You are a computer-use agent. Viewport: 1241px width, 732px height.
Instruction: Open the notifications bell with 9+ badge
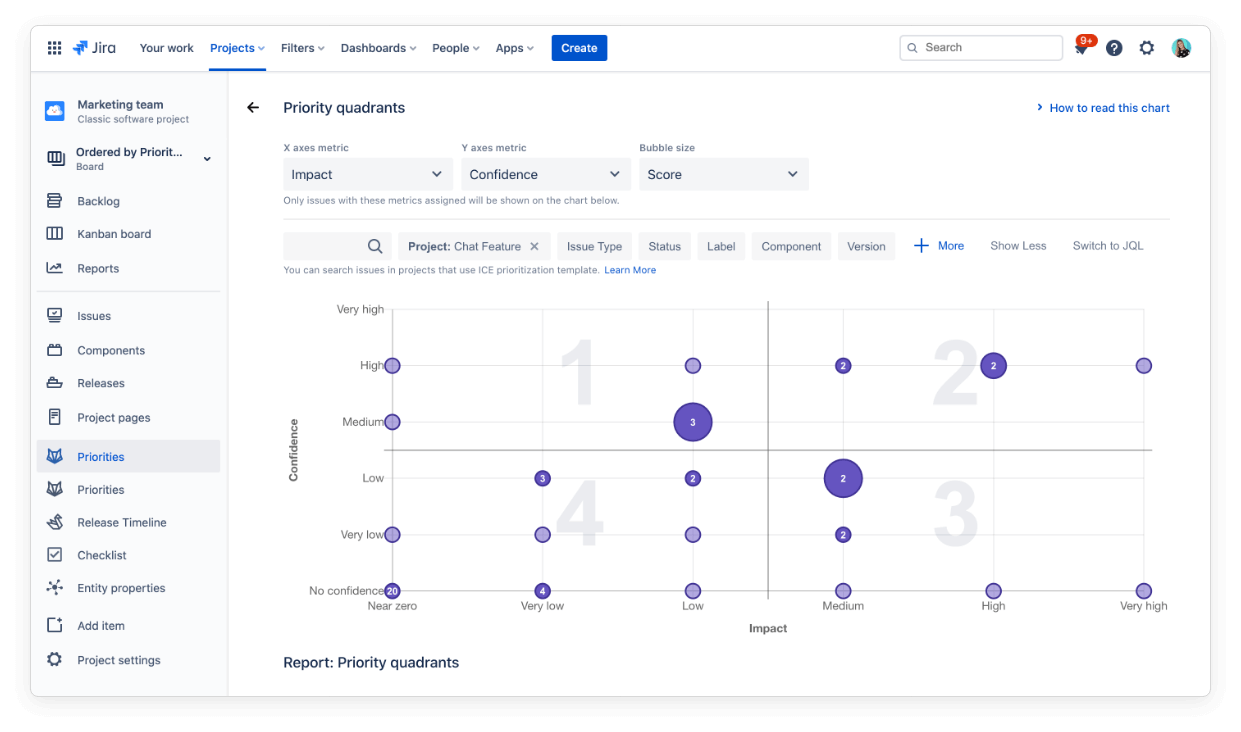1082,47
